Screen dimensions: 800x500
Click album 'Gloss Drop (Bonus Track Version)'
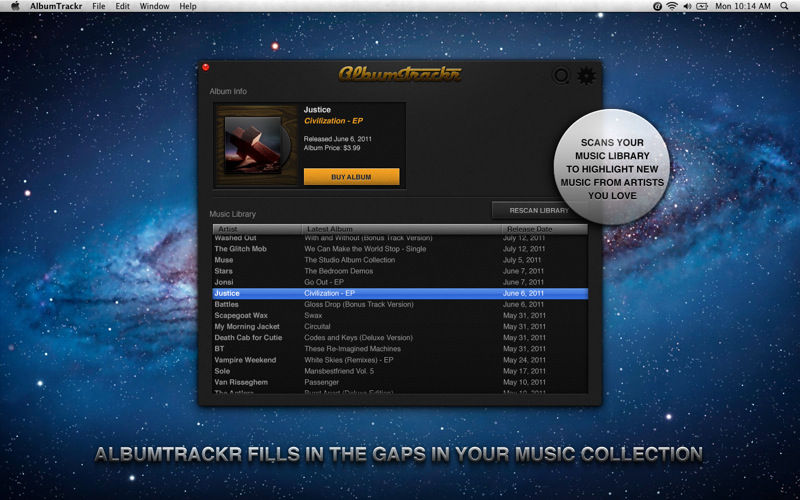[359, 305]
